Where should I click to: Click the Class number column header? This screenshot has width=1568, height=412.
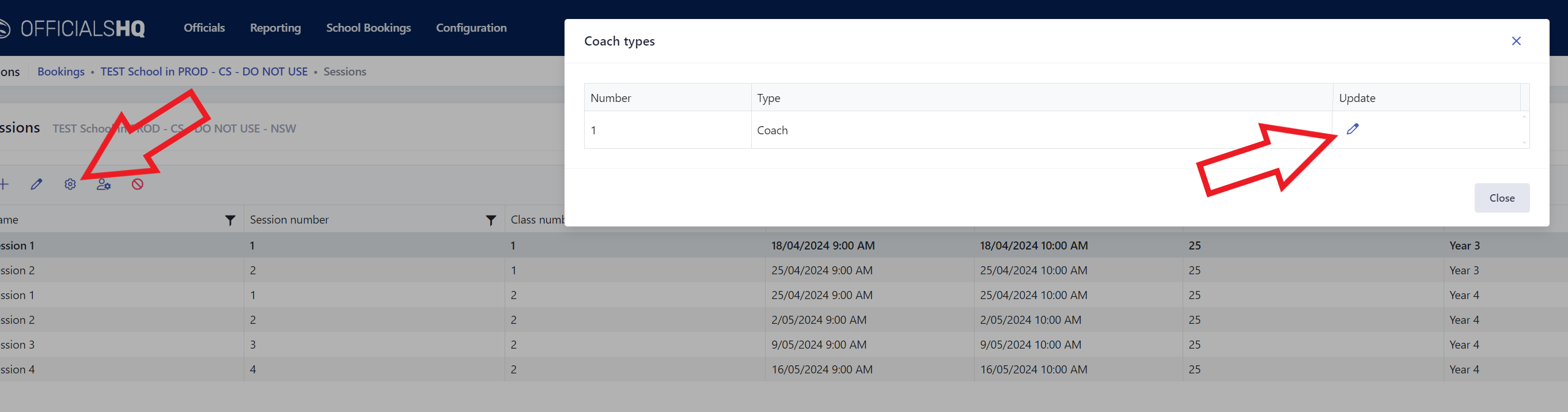click(x=537, y=220)
